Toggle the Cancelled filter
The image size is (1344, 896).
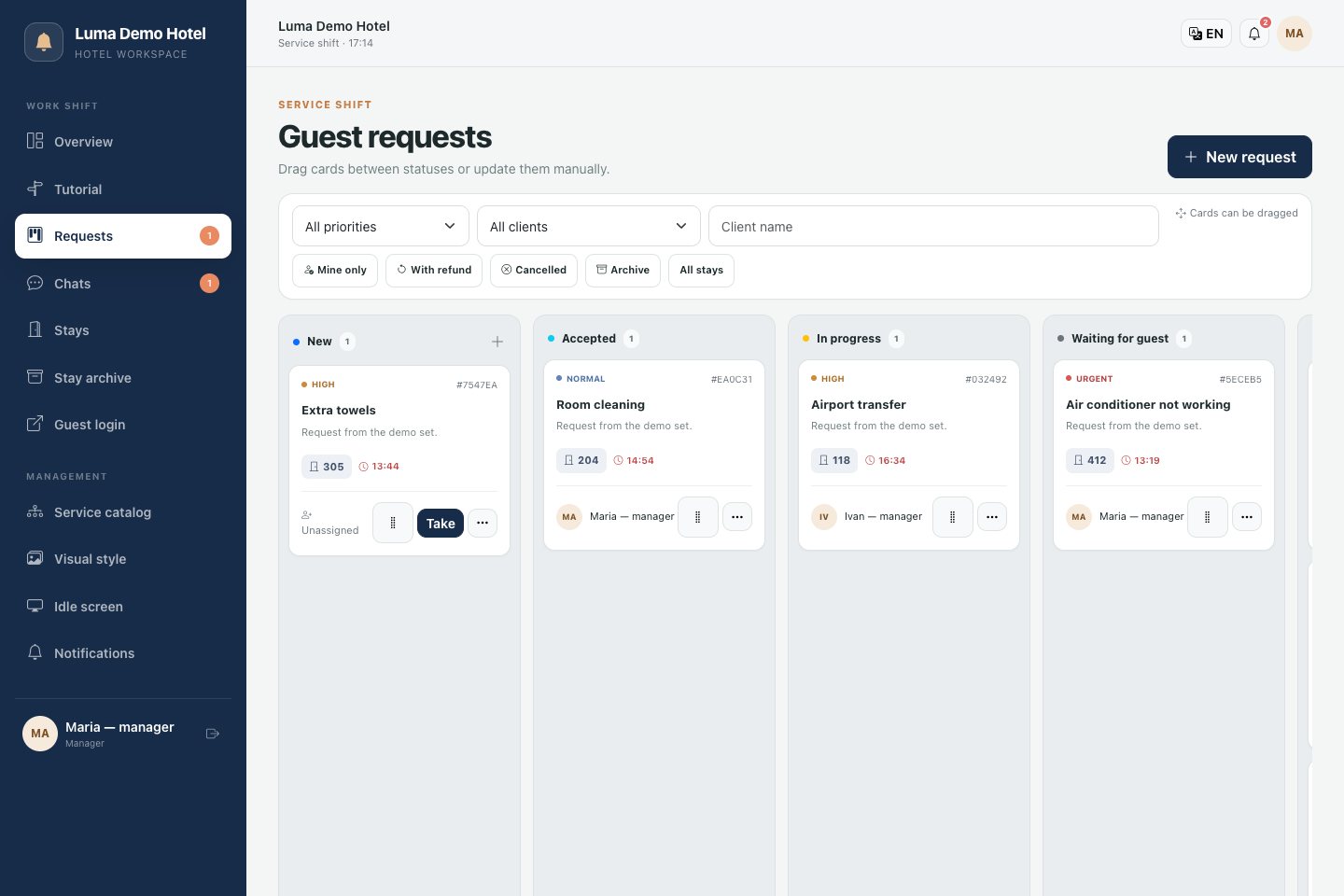(x=534, y=271)
